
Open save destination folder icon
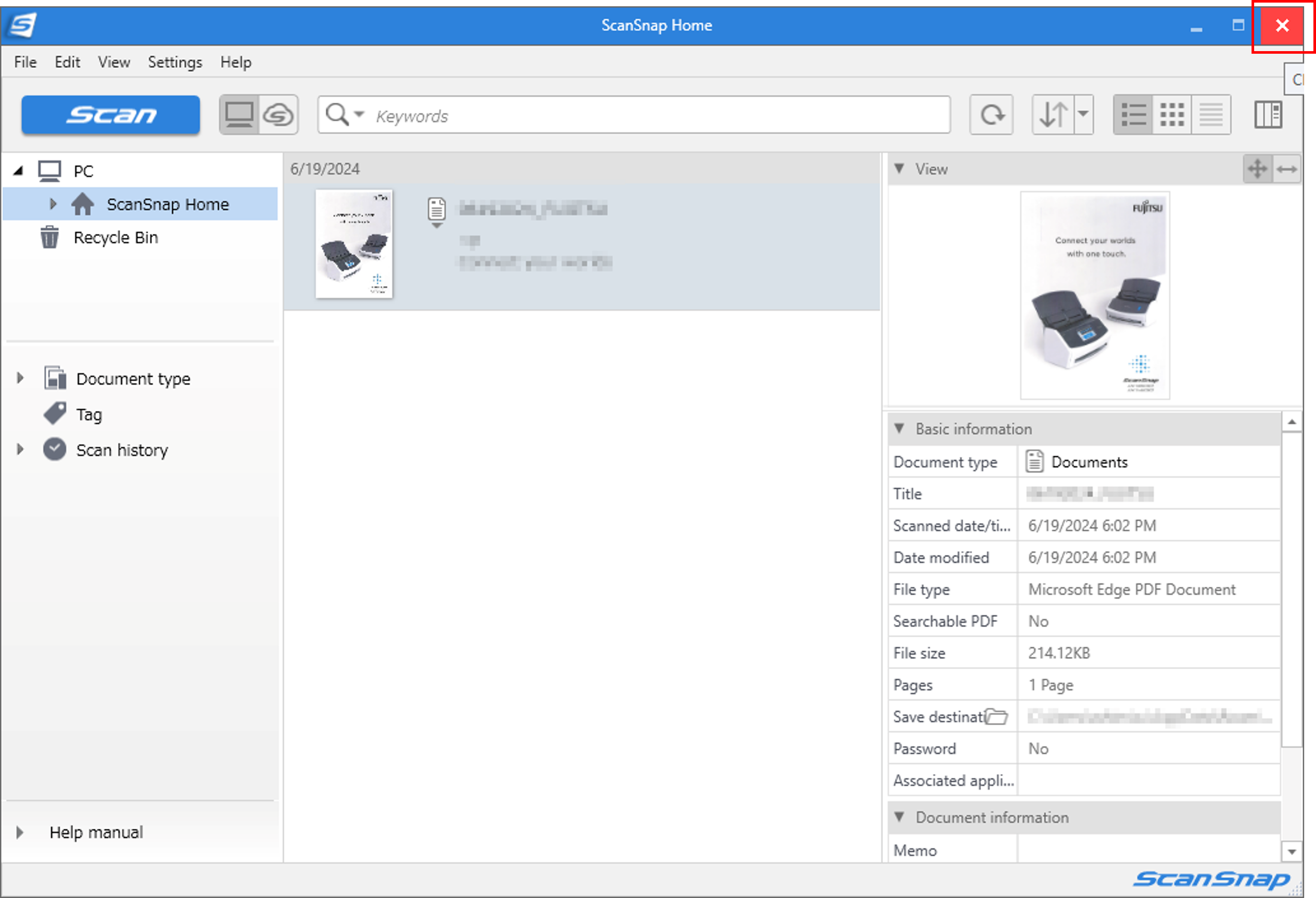pos(997,717)
